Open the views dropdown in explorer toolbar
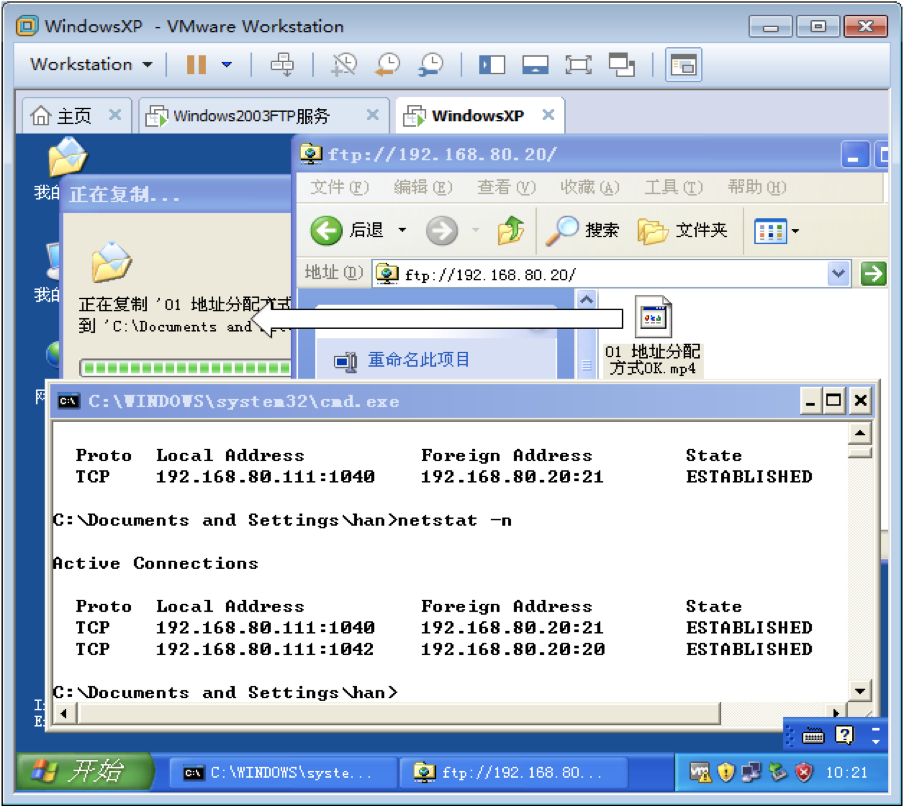The image size is (904, 806). coord(777,231)
